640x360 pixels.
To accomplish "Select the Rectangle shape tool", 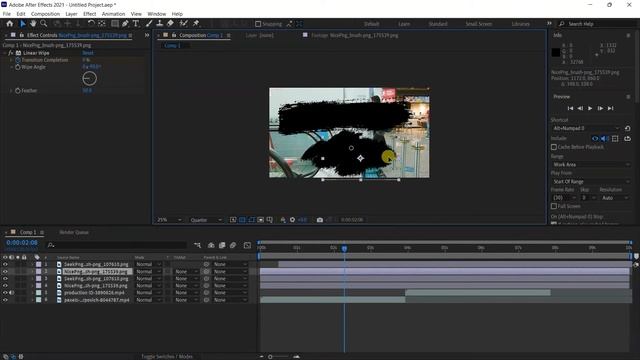I will click(115, 24).
